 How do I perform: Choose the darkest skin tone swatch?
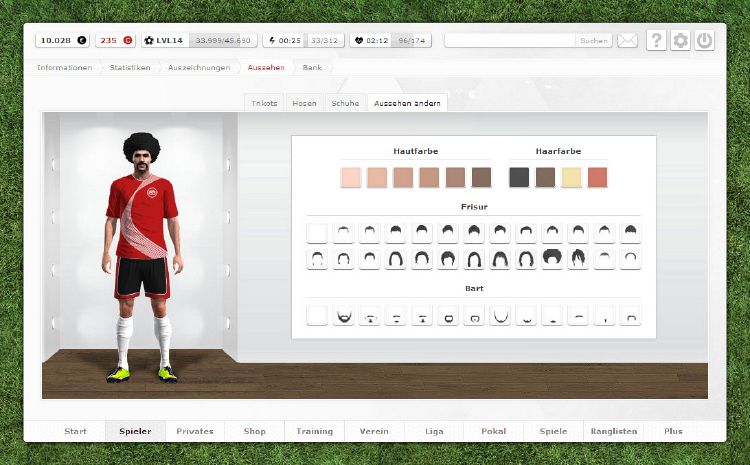pos(481,177)
